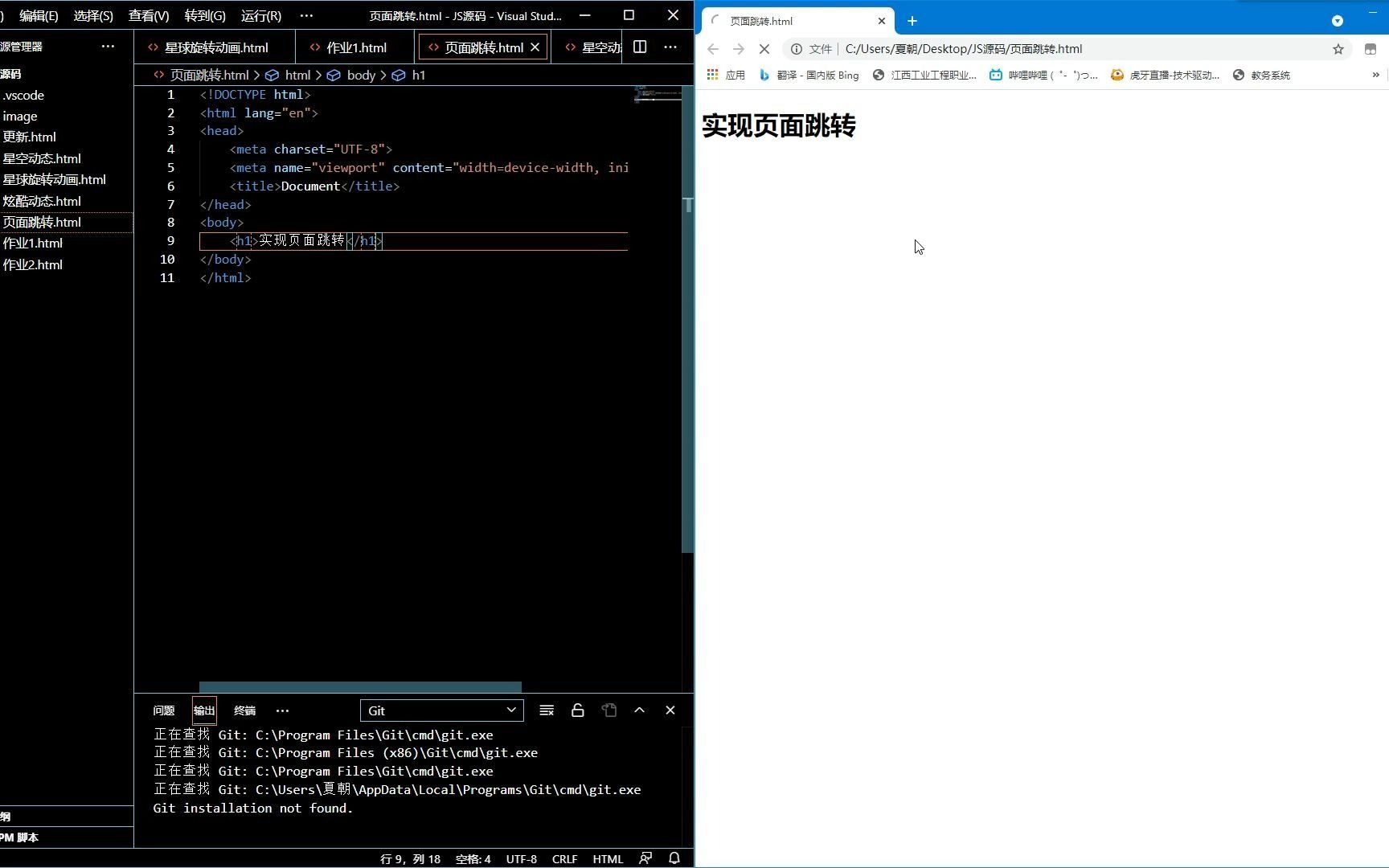Show more menu bar items
Image resolution: width=1389 pixels, height=868 pixels.
[x=306, y=15]
